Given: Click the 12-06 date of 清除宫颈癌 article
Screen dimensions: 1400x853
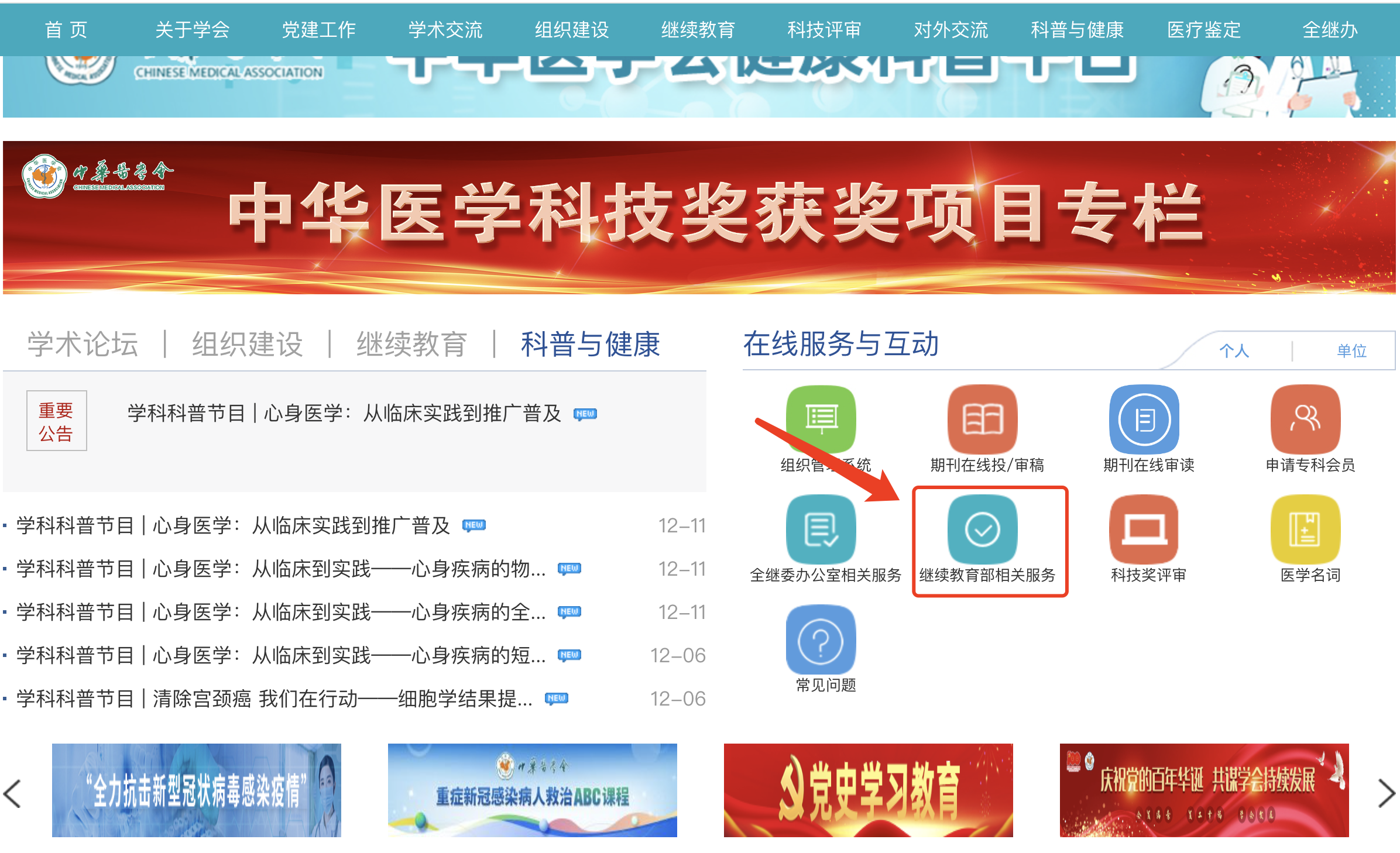Looking at the screenshot, I should (678, 699).
